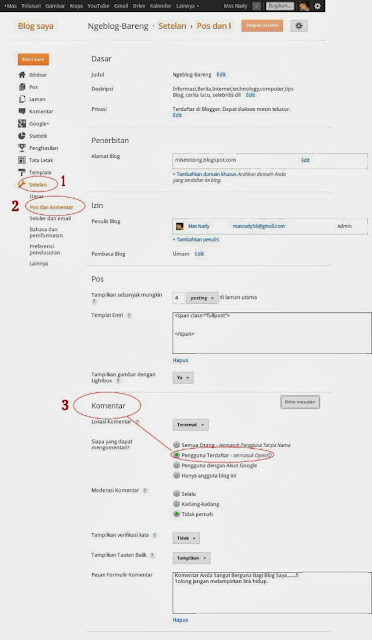This screenshot has width=372, height=640.
Task: Open Lightbox Ya dropdown
Action: click(x=183, y=378)
